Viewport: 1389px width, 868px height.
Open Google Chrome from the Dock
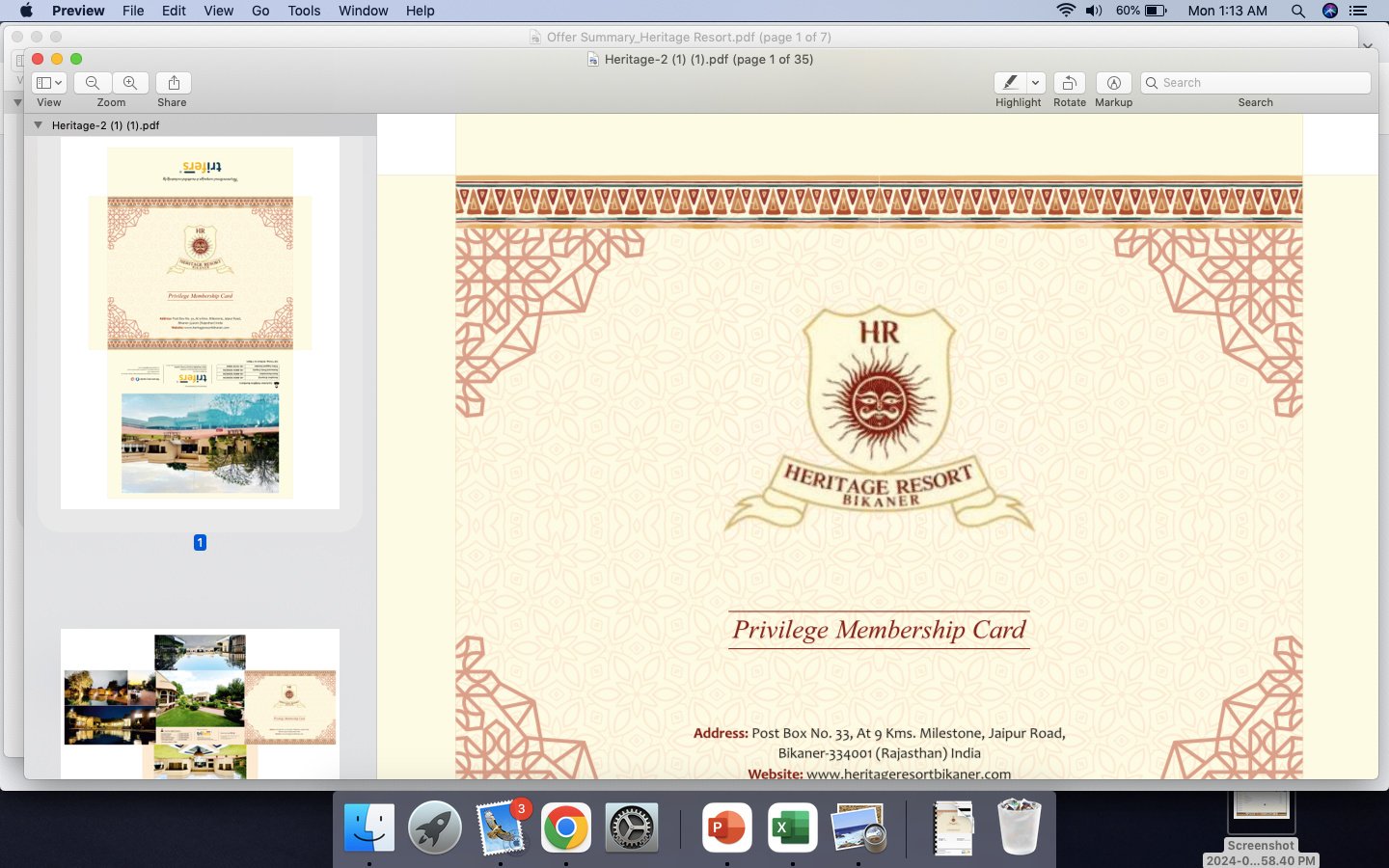point(566,827)
